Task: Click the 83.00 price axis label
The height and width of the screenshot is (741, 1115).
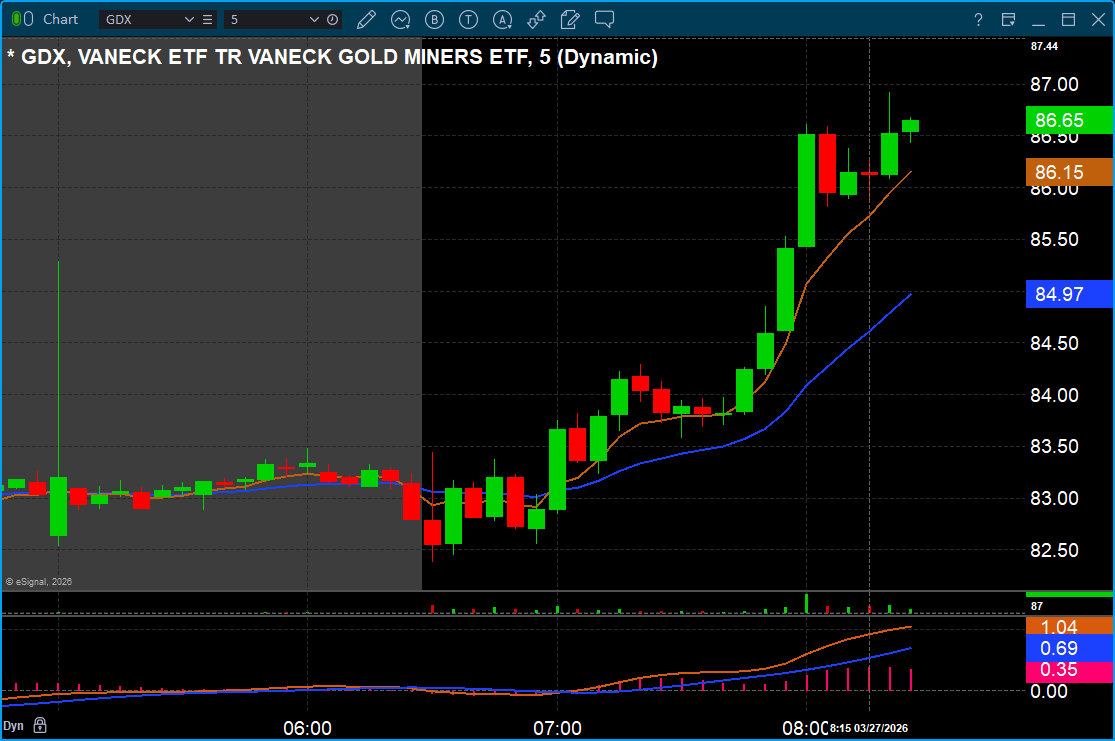Action: [x=1055, y=499]
